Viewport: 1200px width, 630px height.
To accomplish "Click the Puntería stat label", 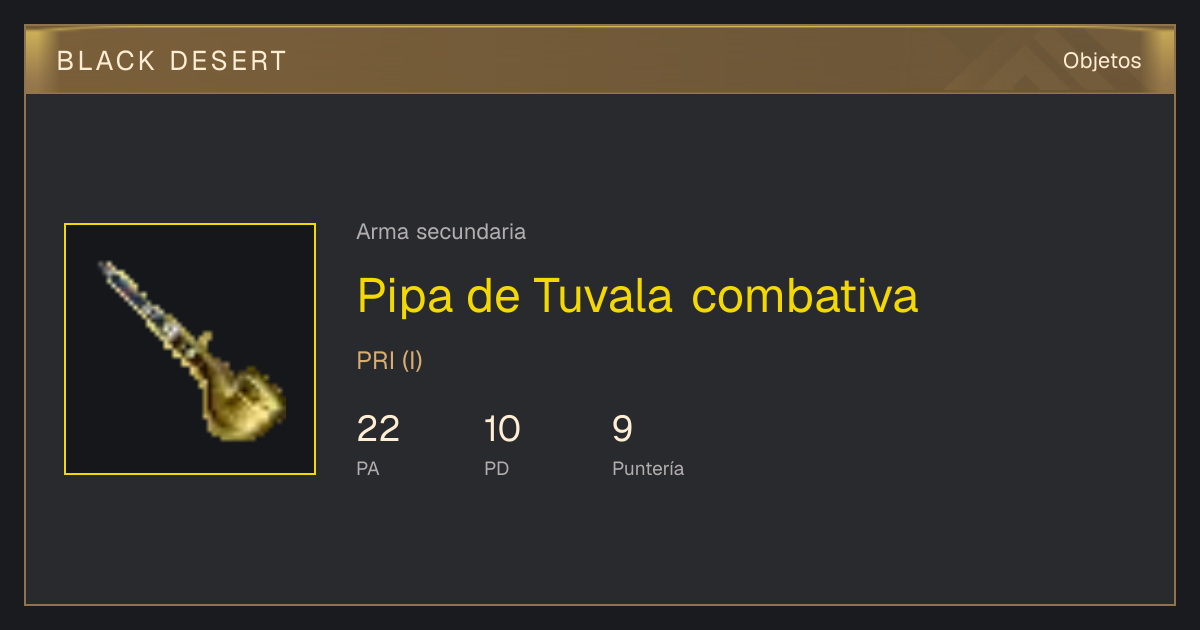I will coord(648,468).
